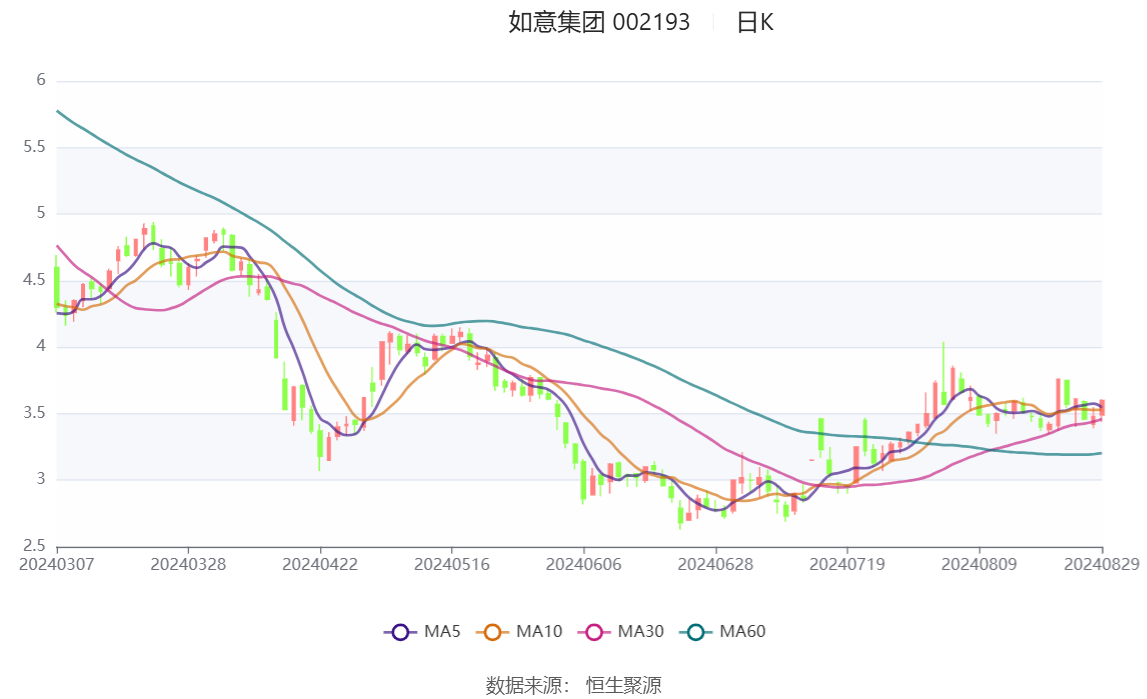Click the 20240328 date axis label

pyautogui.click(x=188, y=565)
